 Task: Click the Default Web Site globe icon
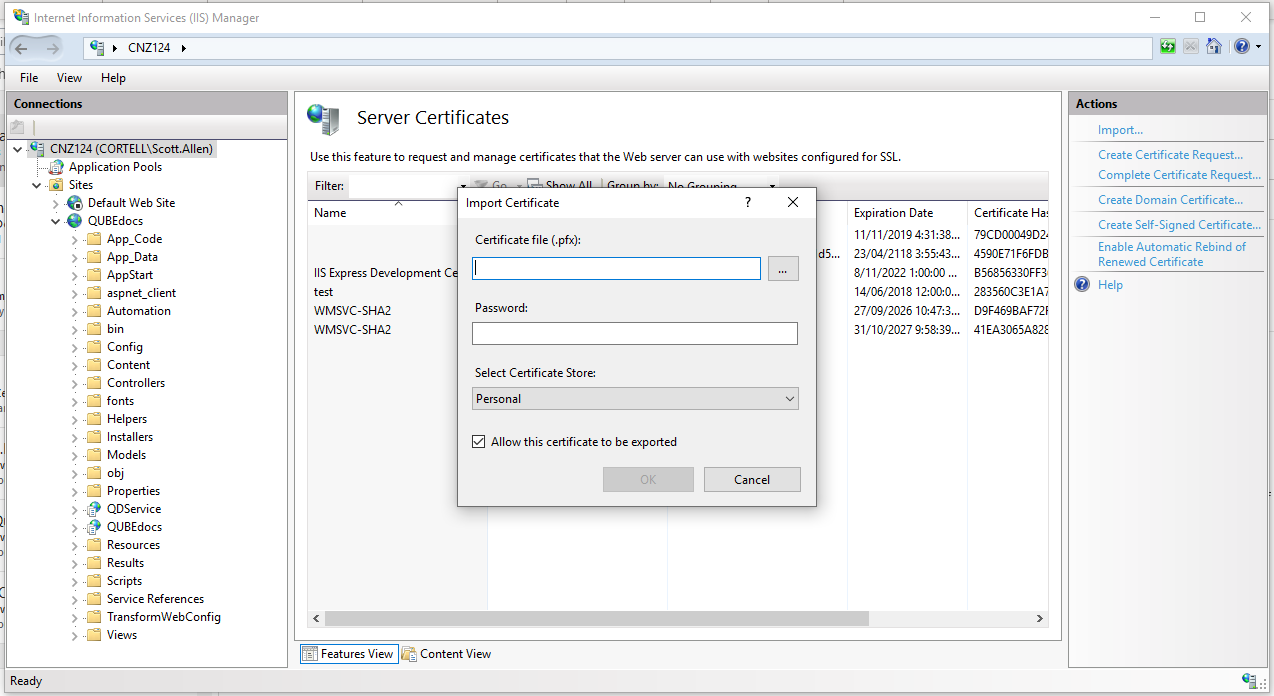(75, 203)
